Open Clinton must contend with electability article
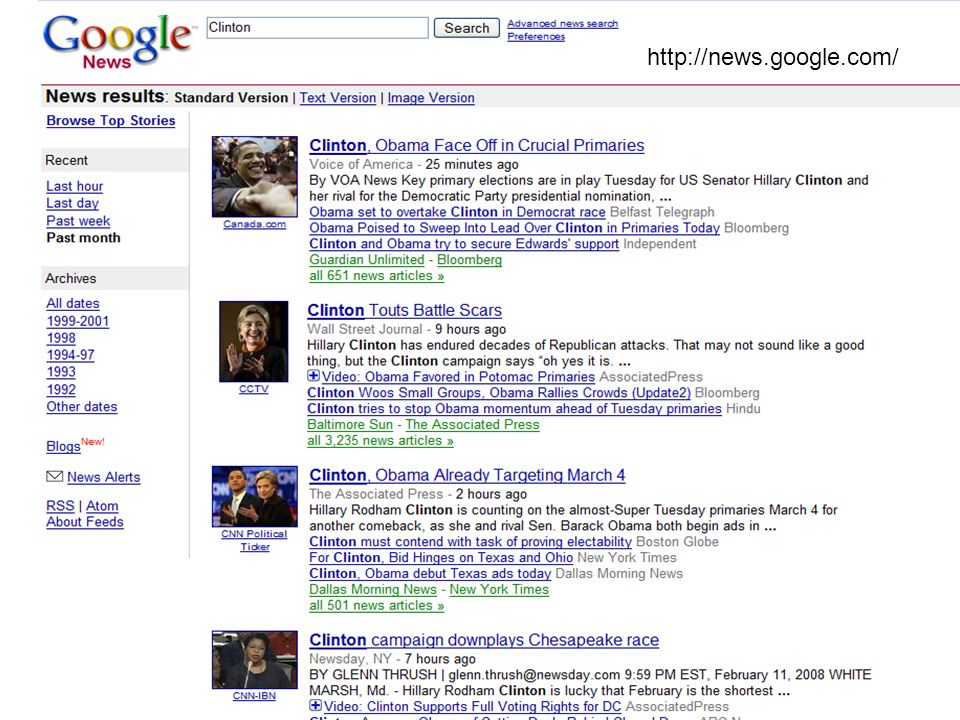Viewport: 960px width, 720px height. 470,542
